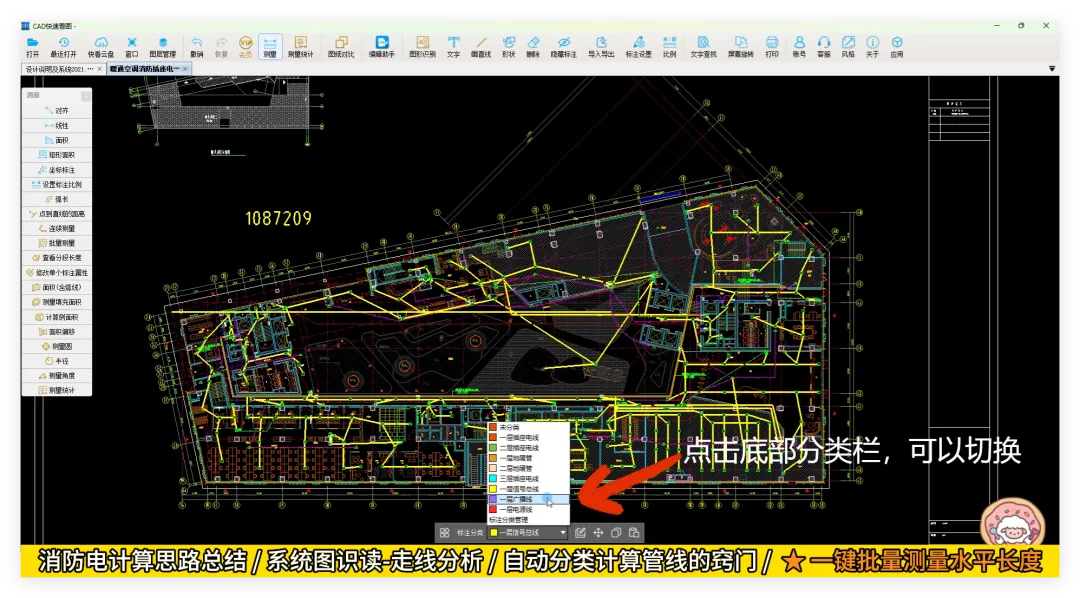Open 标注分类管理 entry
This screenshot has width=1080, height=598.
coord(528,519)
